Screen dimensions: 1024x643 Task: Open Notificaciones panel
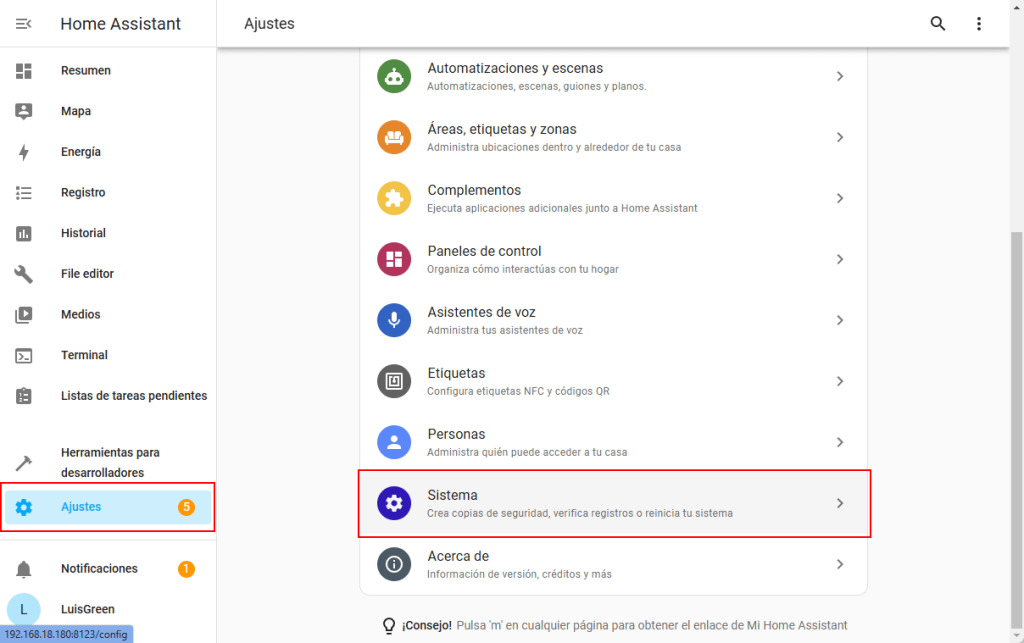[99, 569]
